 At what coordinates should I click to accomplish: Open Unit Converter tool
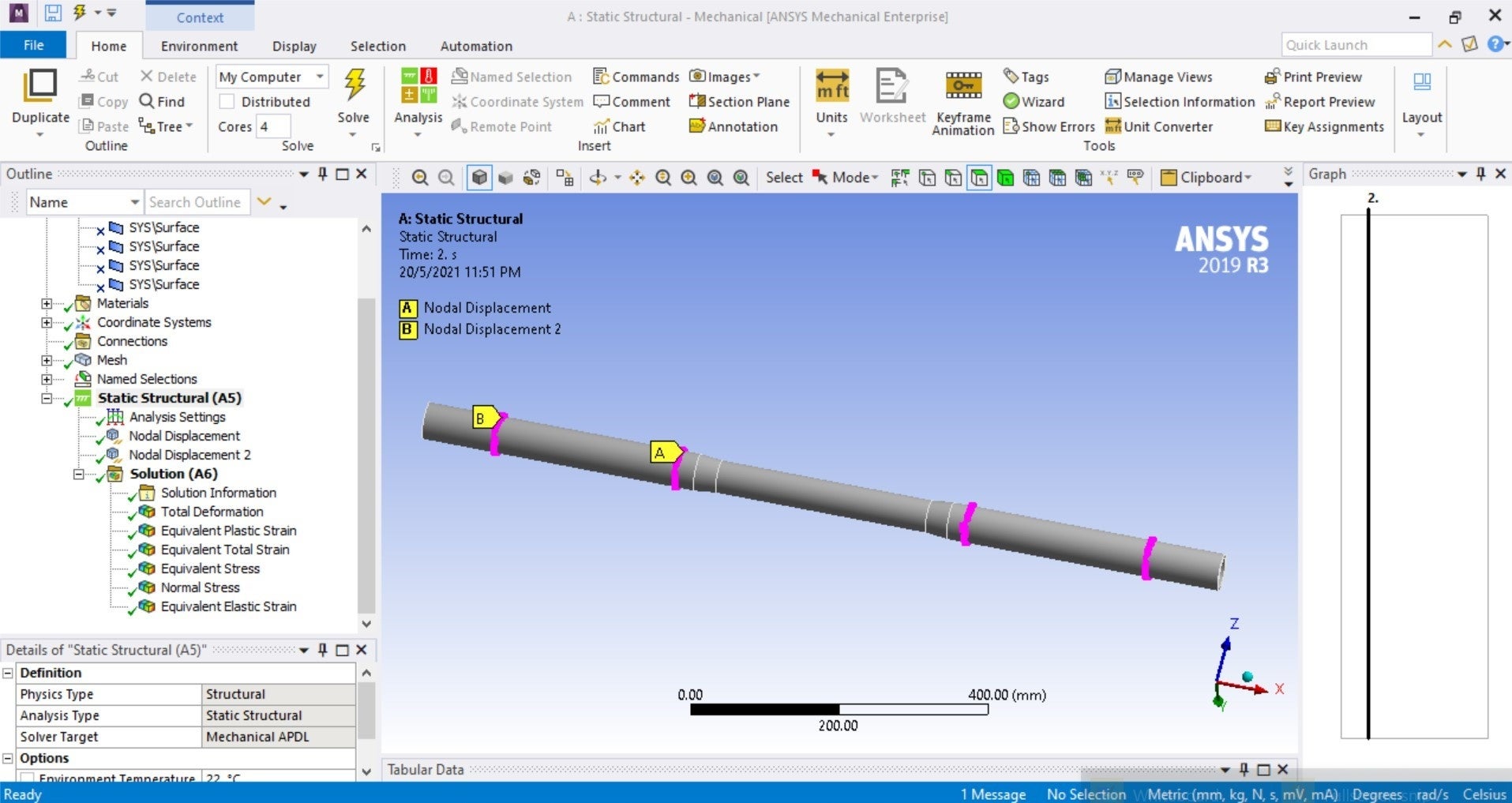(1158, 126)
